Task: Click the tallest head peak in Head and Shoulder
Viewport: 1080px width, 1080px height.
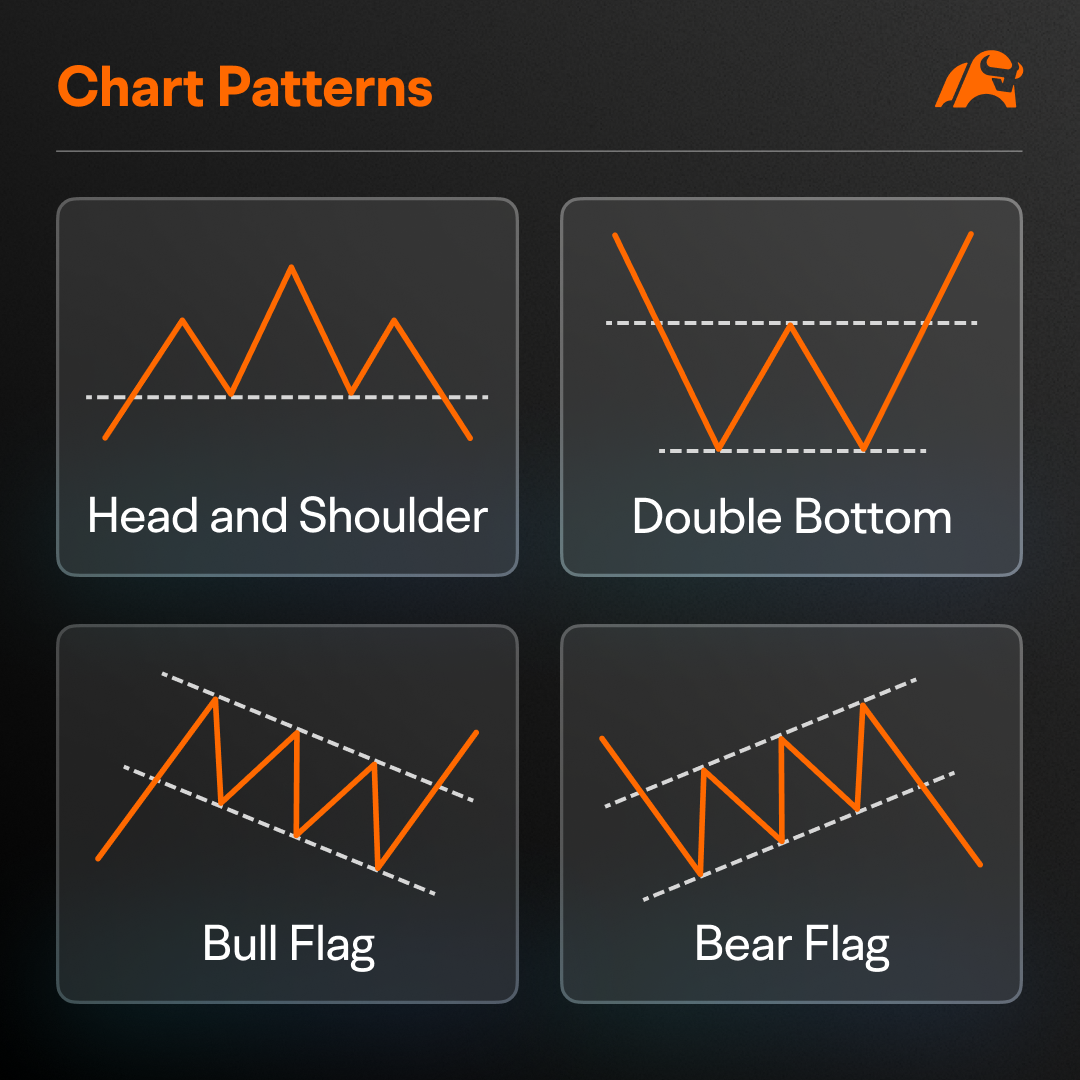Action: (291, 267)
